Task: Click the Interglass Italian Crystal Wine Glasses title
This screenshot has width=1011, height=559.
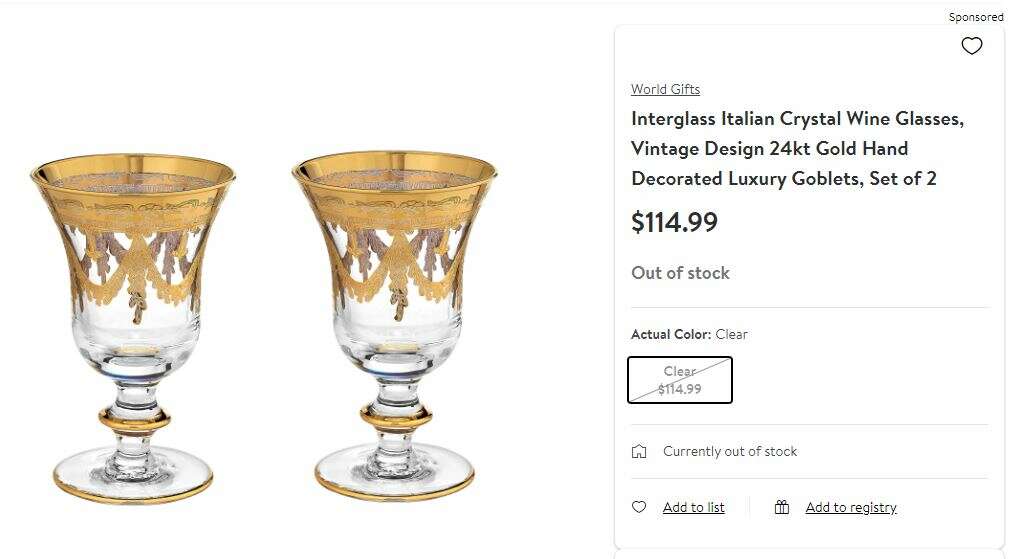Action: [x=797, y=148]
